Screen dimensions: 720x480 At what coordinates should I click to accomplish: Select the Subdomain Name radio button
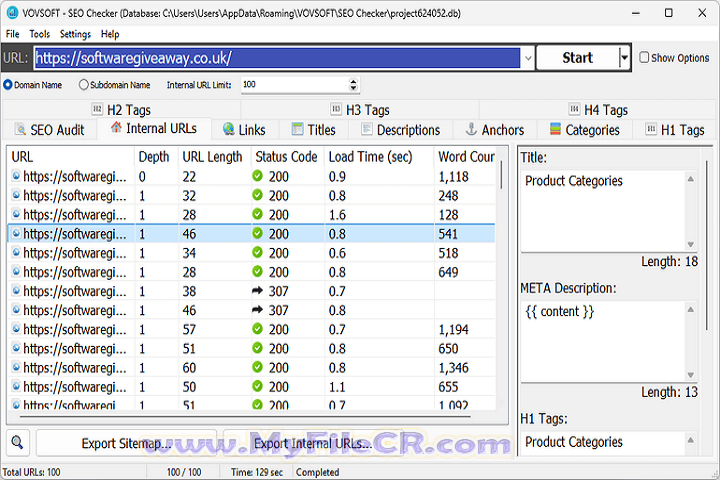[x=83, y=85]
